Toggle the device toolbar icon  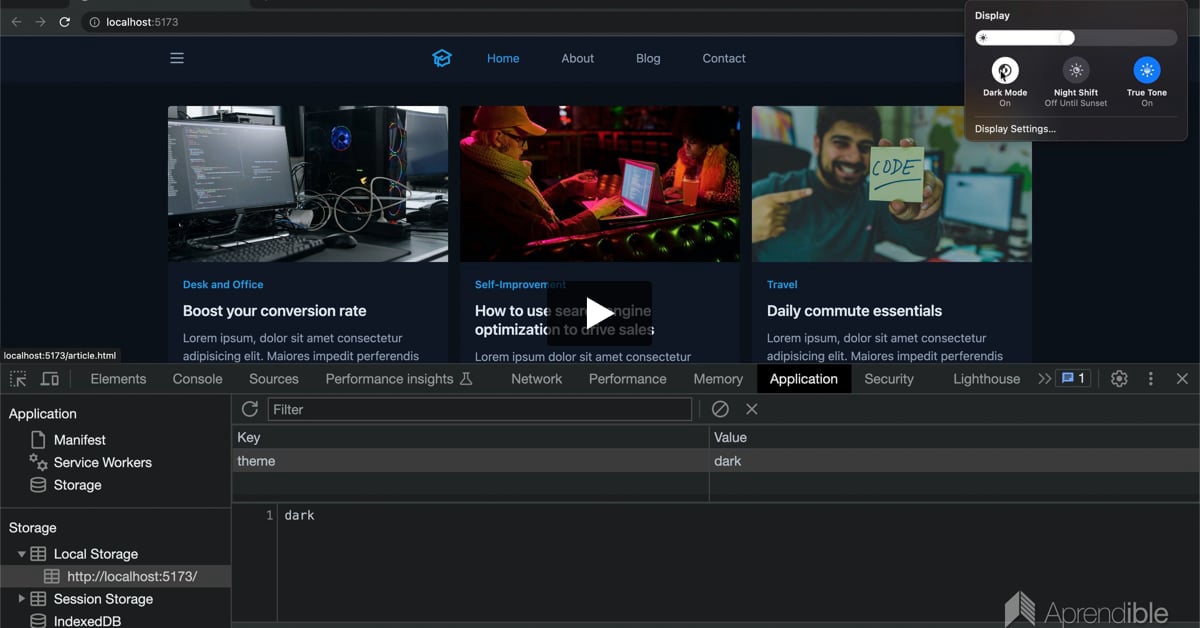click(x=49, y=379)
